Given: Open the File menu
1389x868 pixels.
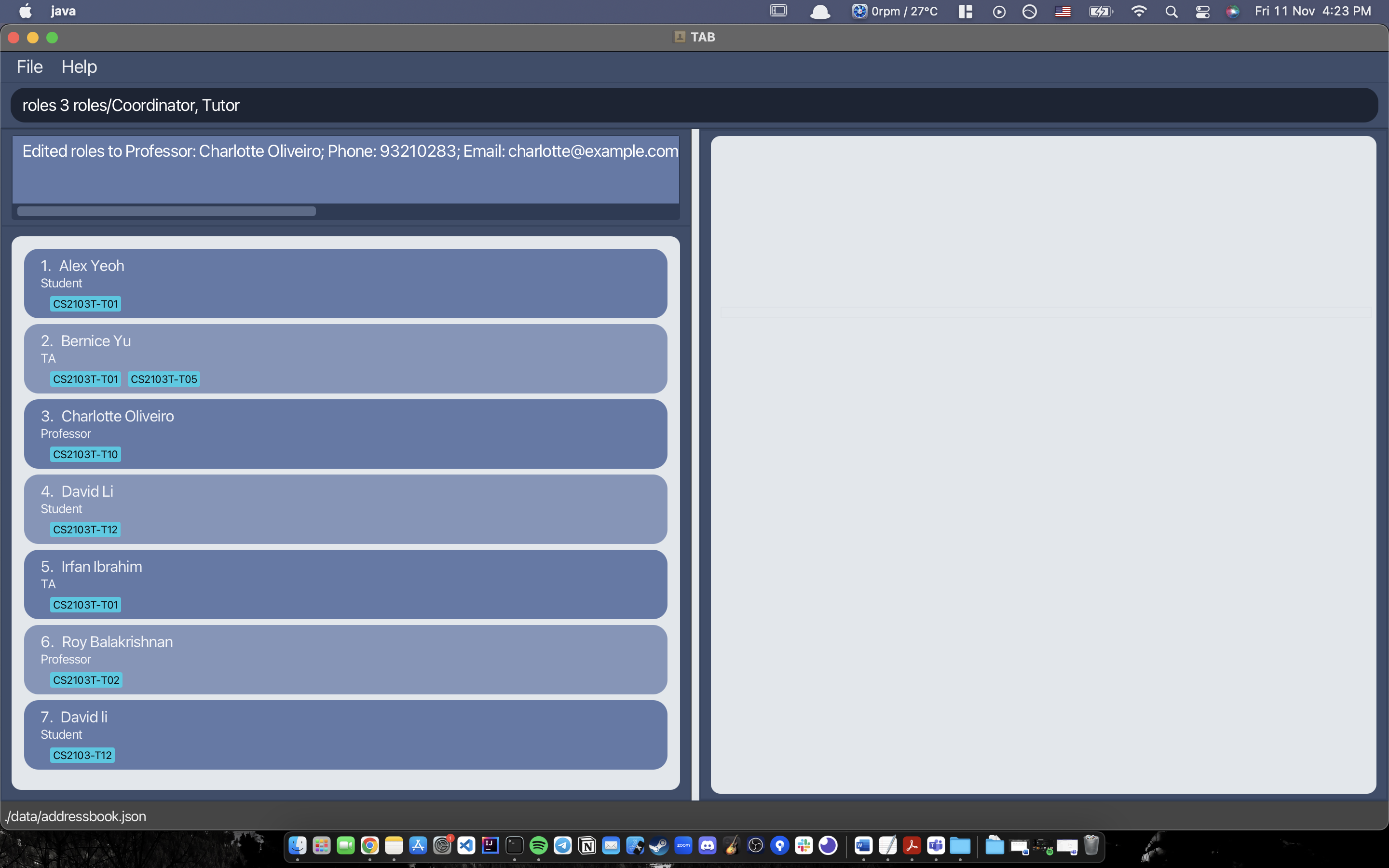Looking at the screenshot, I should 29,67.
